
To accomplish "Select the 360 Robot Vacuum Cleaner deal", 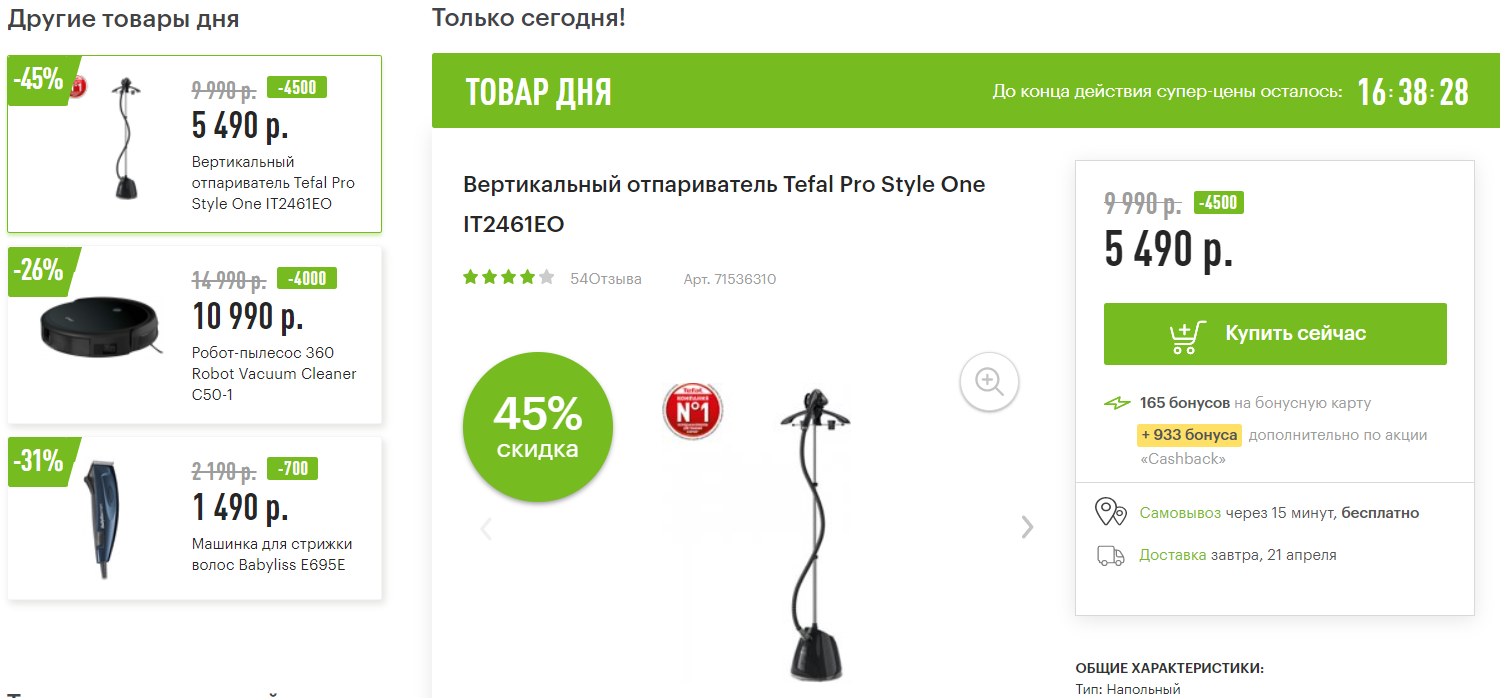I will [195, 335].
